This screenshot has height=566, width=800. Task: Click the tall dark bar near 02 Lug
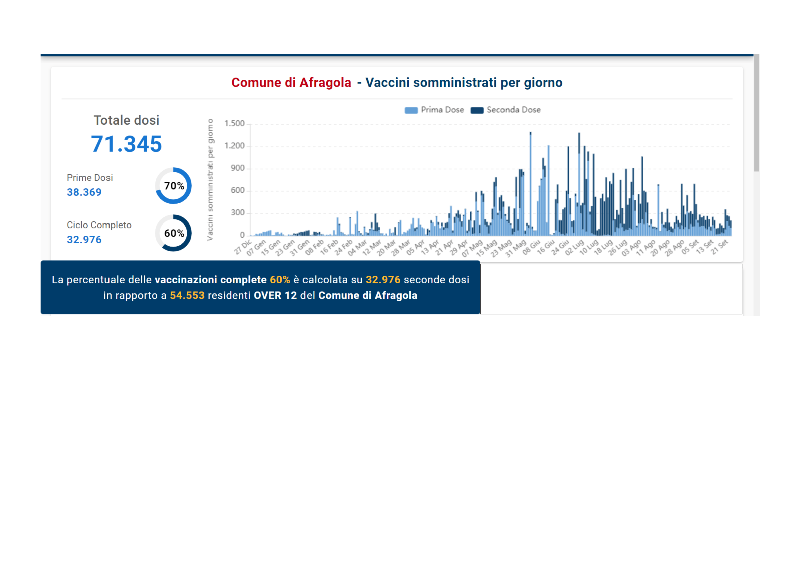579,184
